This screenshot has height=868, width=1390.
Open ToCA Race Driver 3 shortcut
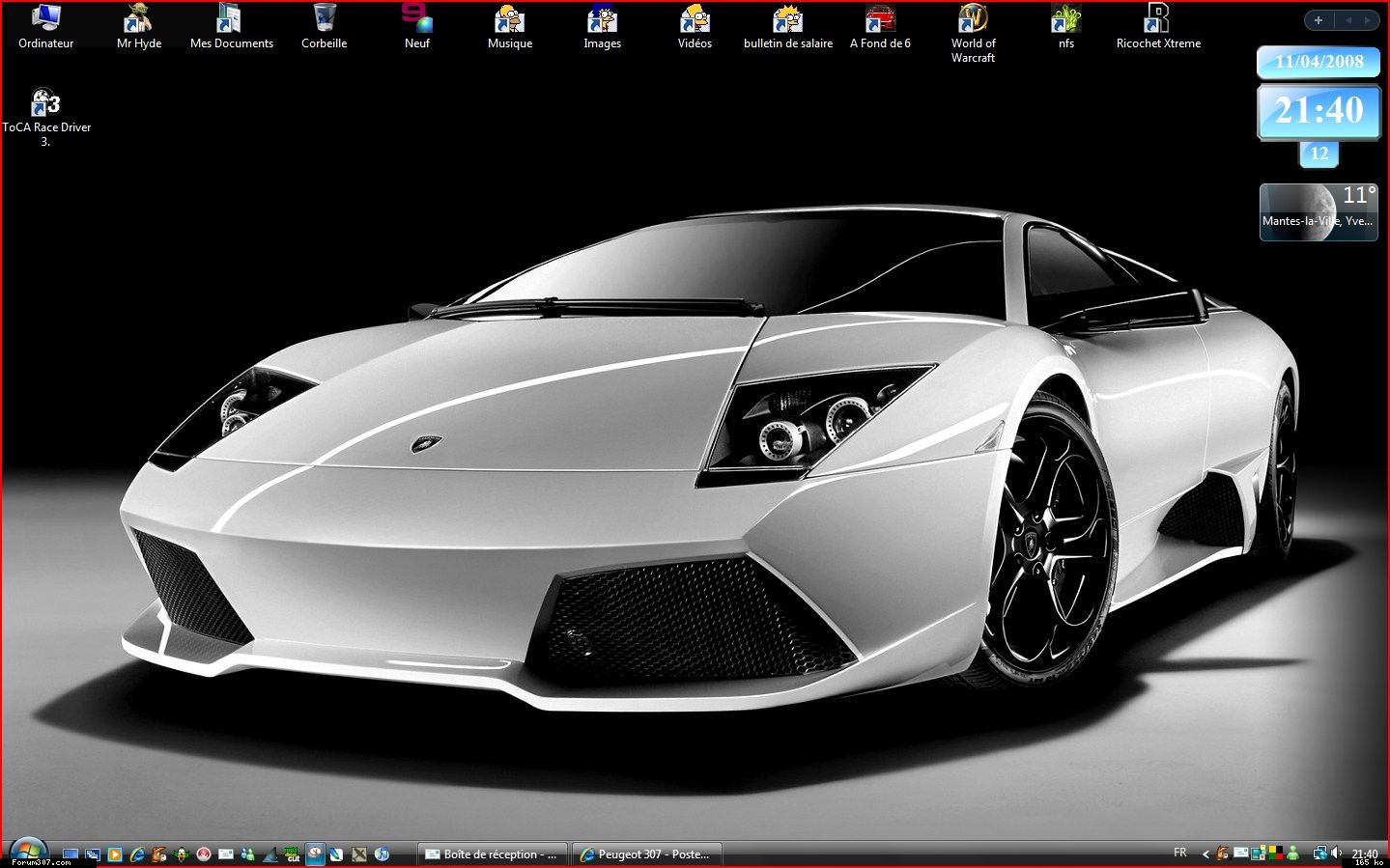pos(45,103)
